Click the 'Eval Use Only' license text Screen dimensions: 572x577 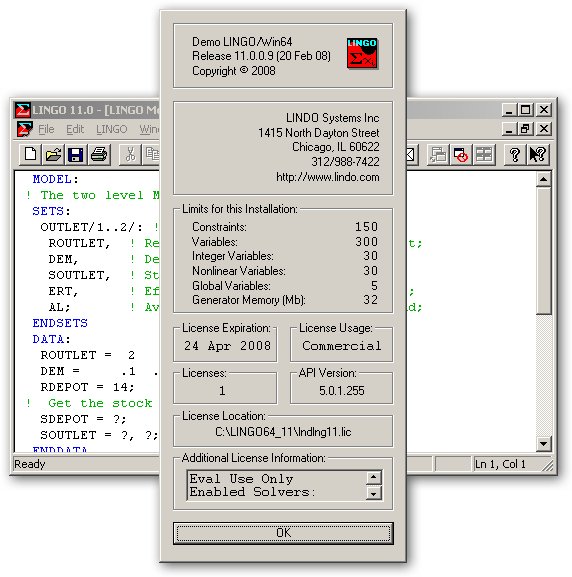241,479
